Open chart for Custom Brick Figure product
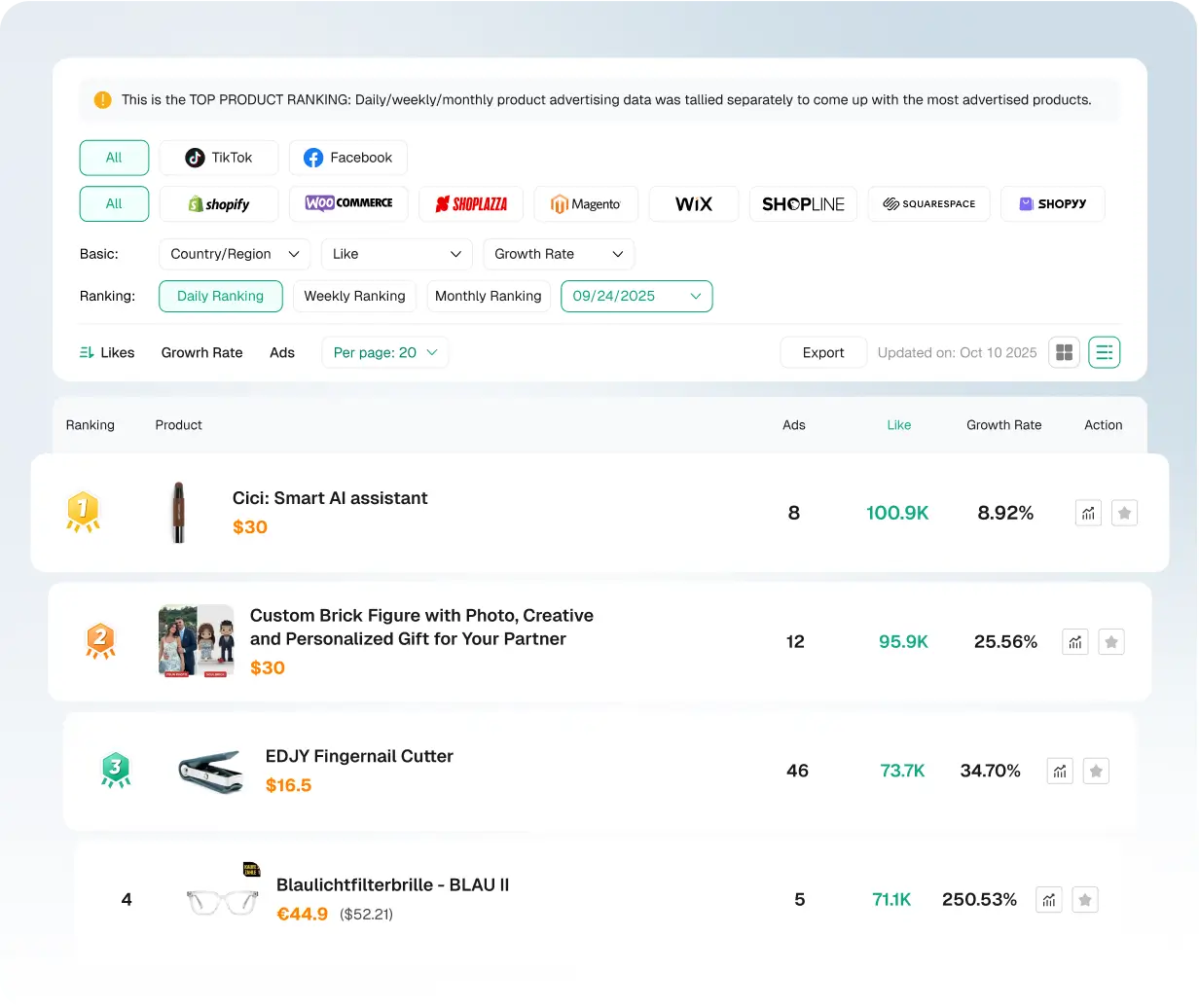 click(x=1075, y=641)
